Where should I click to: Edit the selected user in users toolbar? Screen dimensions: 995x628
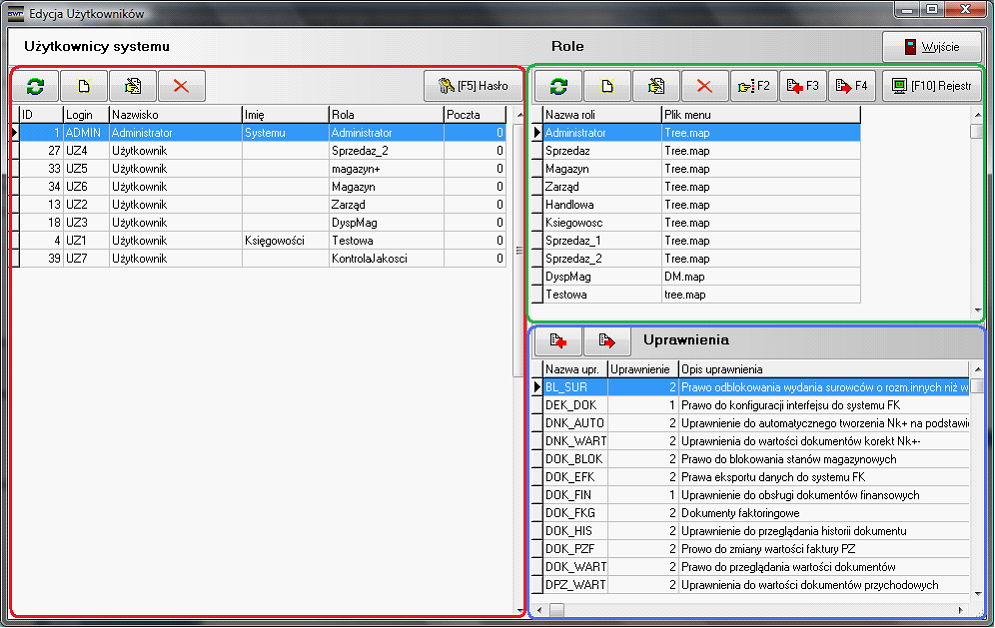point(133,86)
